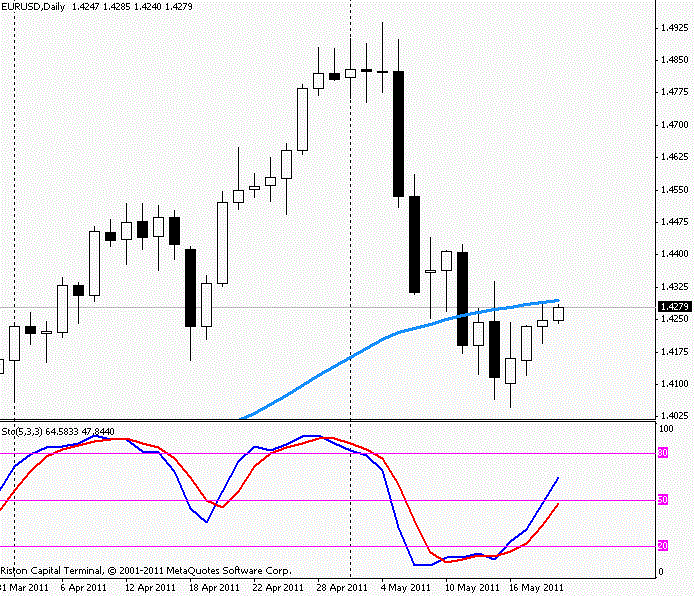Click the stochastic level 20 label
695x596 pixels.
(x=663, y=546)
